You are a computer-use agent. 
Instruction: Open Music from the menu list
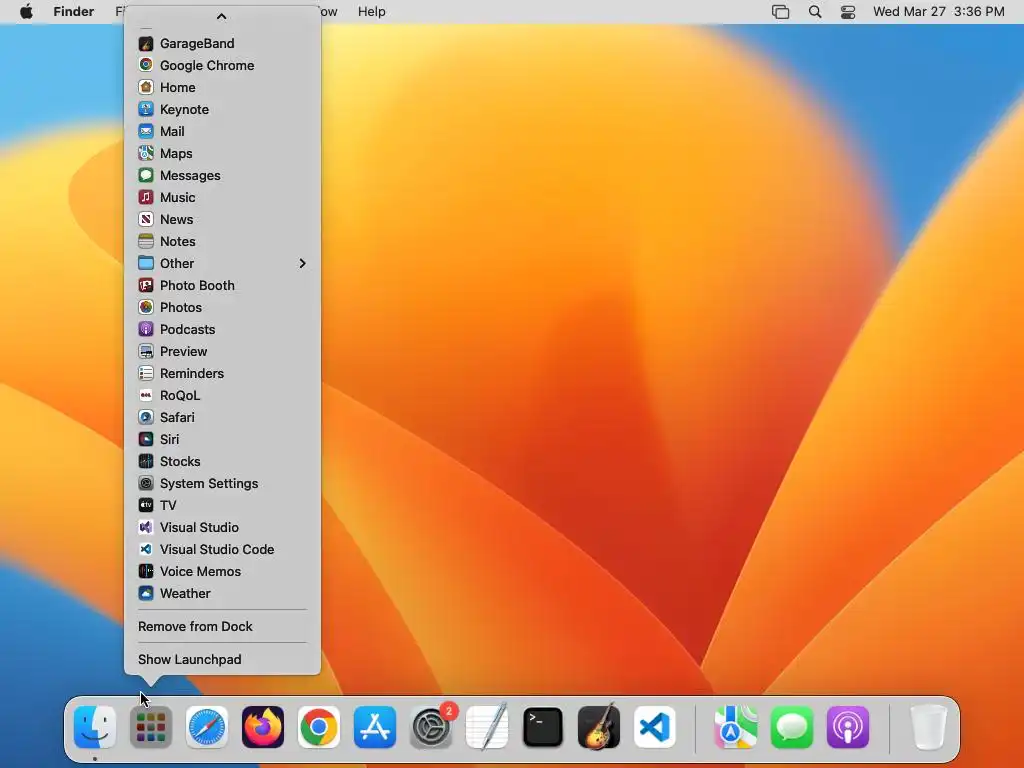click(222, 197)
